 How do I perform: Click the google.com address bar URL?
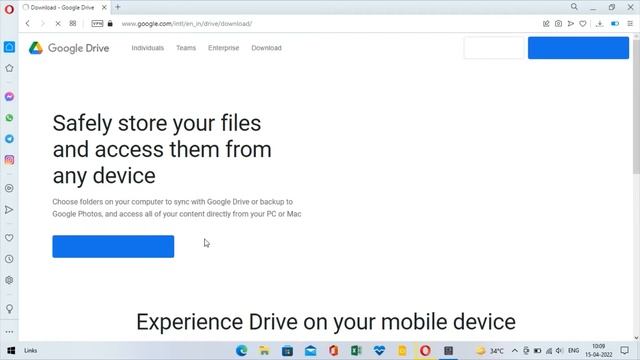187,24
